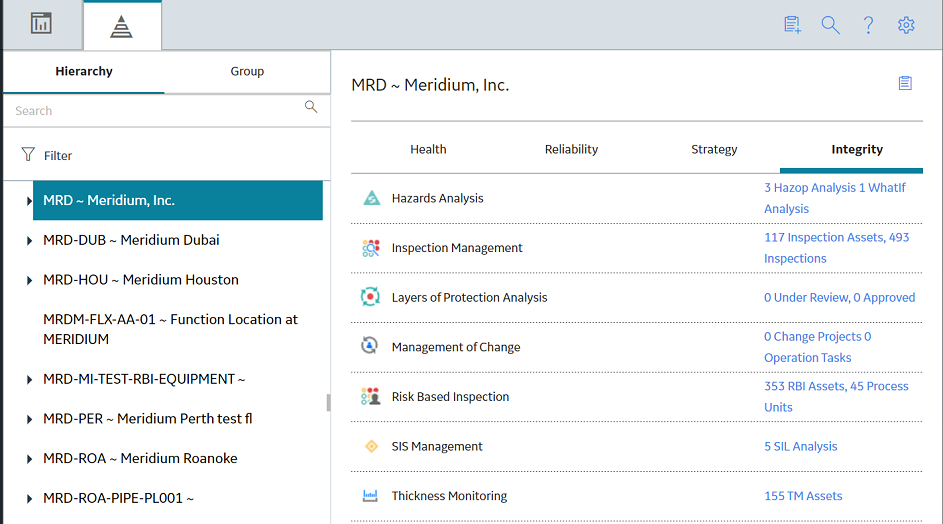The height and width of the screenshot is (524, 943).
Task: Open 0 Under Review, 0 Approved link
Action: [x=840, y=297]
